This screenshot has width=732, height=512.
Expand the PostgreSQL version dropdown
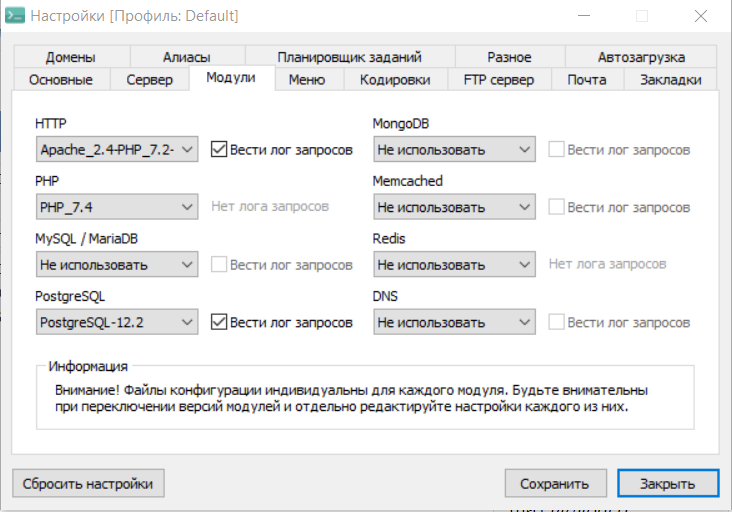(117, 322)
